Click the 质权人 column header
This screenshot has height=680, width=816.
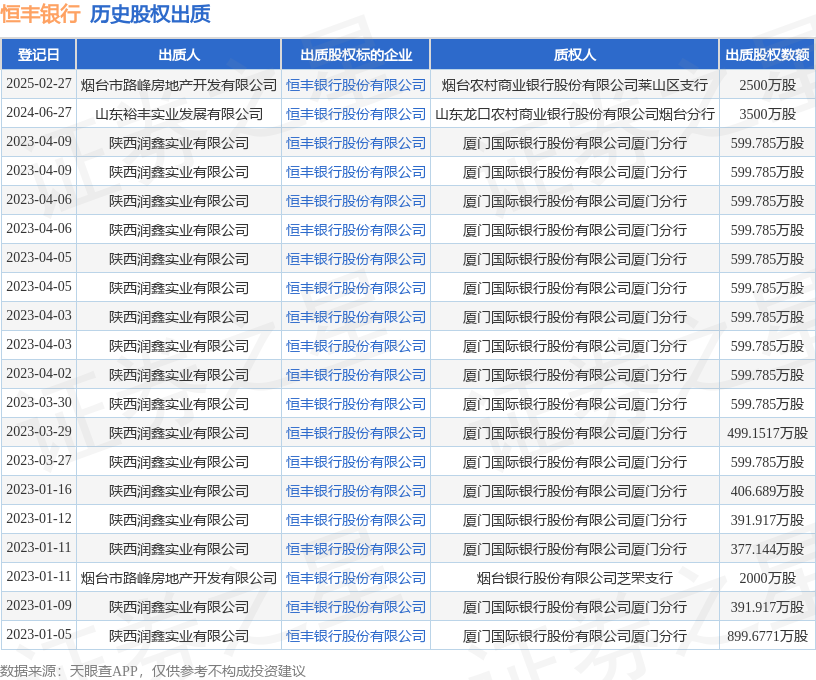(575, 55)
